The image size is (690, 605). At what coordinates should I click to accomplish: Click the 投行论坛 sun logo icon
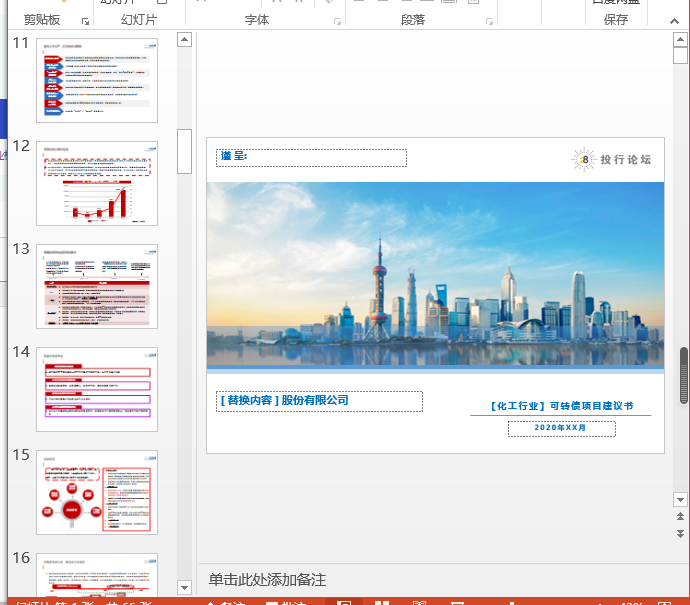coord(584,159)
